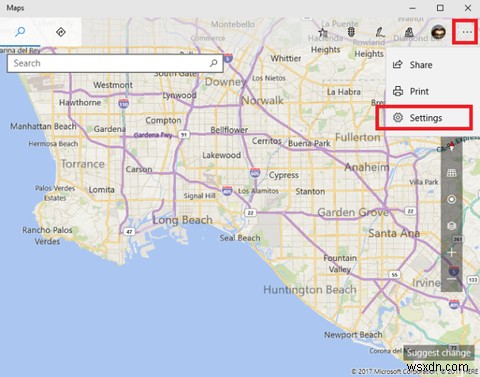Click the Newport Beach map label

353,335
